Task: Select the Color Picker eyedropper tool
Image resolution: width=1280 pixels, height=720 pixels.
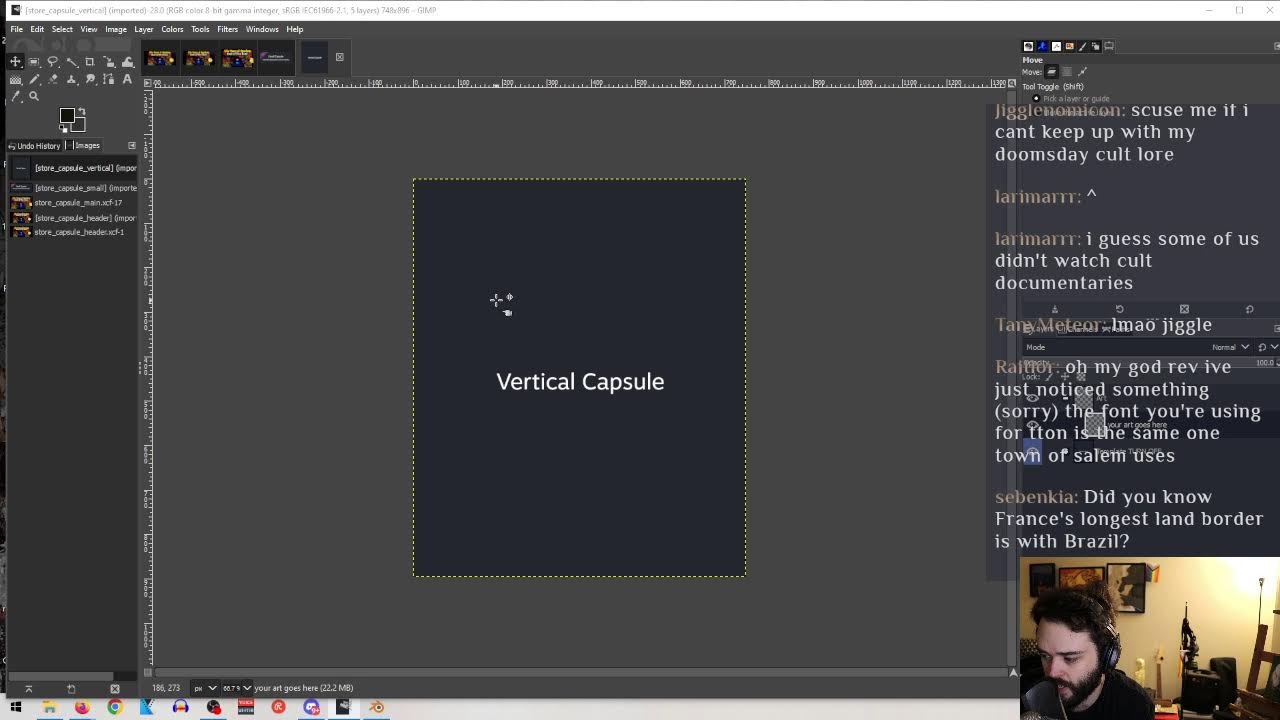Action: pos(15,96)
